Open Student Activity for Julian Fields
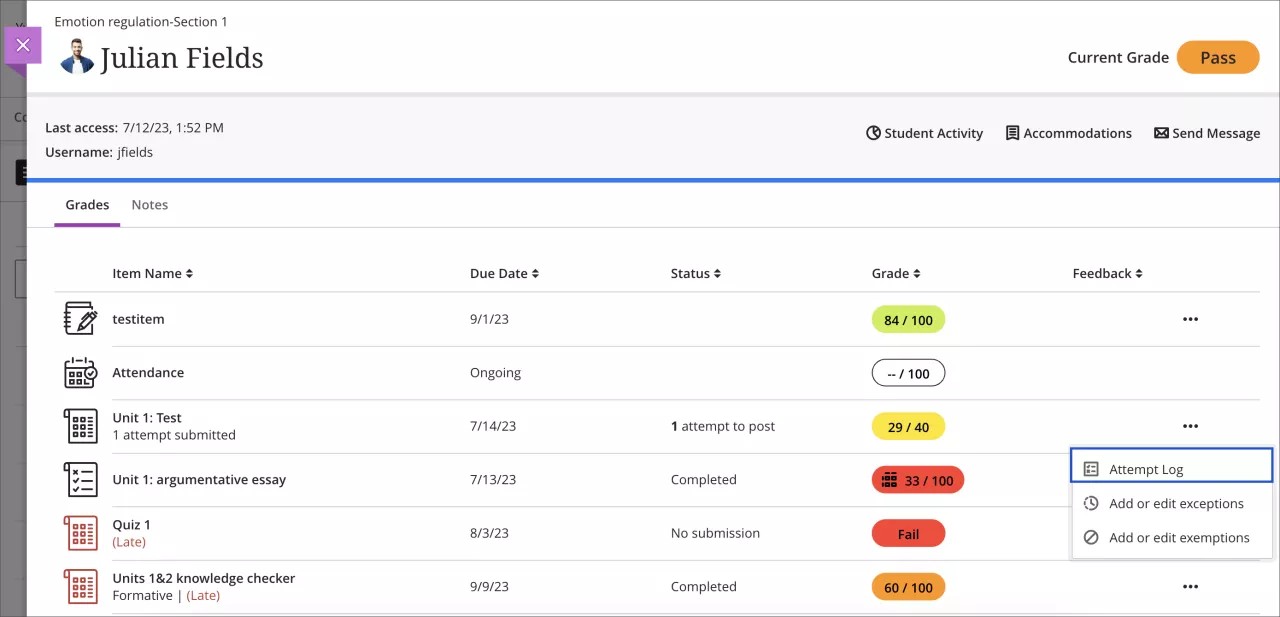Image resolution: width=1280 pixels, height=617 pixels. (924, 132)
